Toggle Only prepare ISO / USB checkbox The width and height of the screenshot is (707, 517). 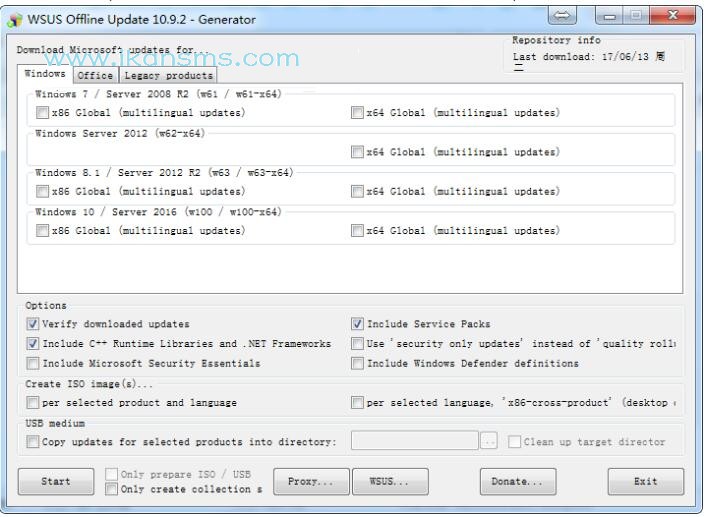pos(111,474)
